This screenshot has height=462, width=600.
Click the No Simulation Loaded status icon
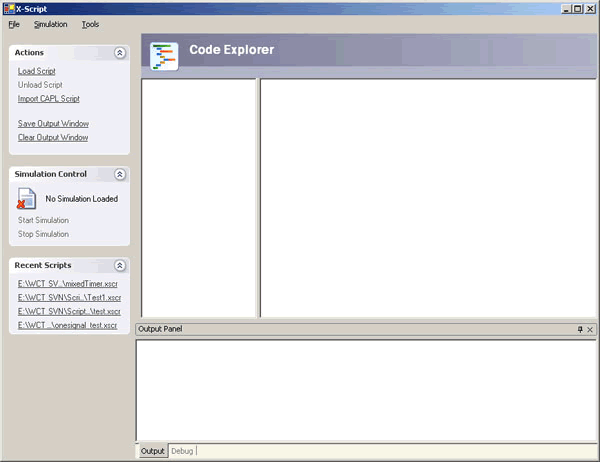(28, 199)
